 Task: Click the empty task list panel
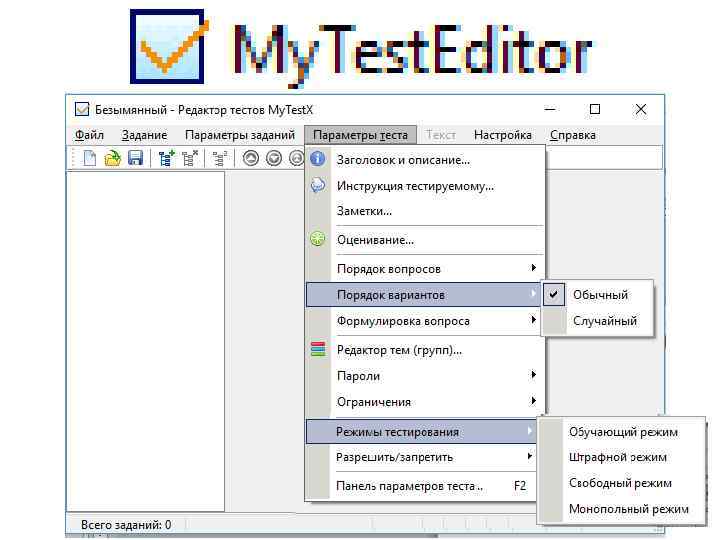point(146,341)
